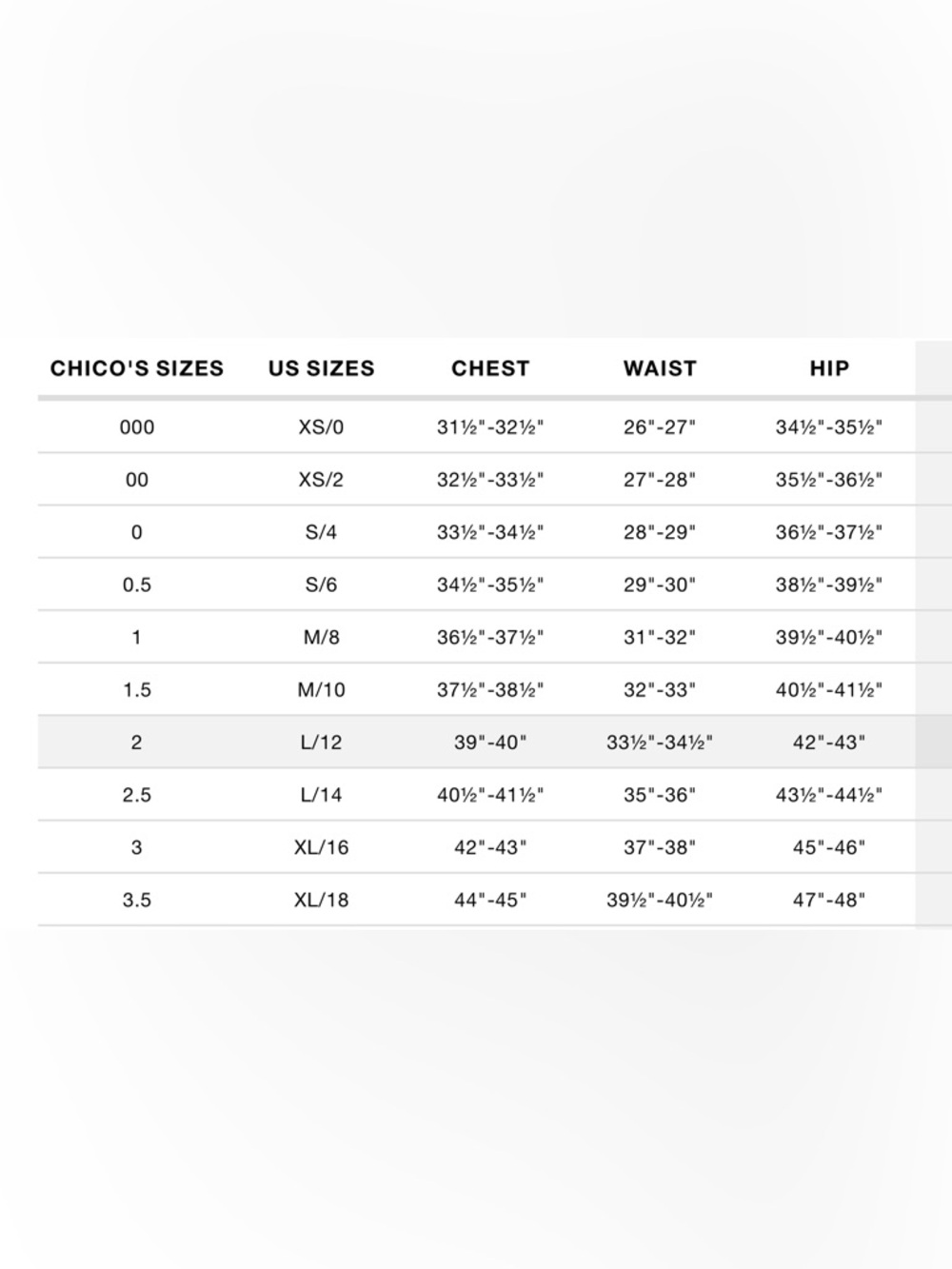
Task: Click the XL/18 size cell
Action: tap(321, 899)
